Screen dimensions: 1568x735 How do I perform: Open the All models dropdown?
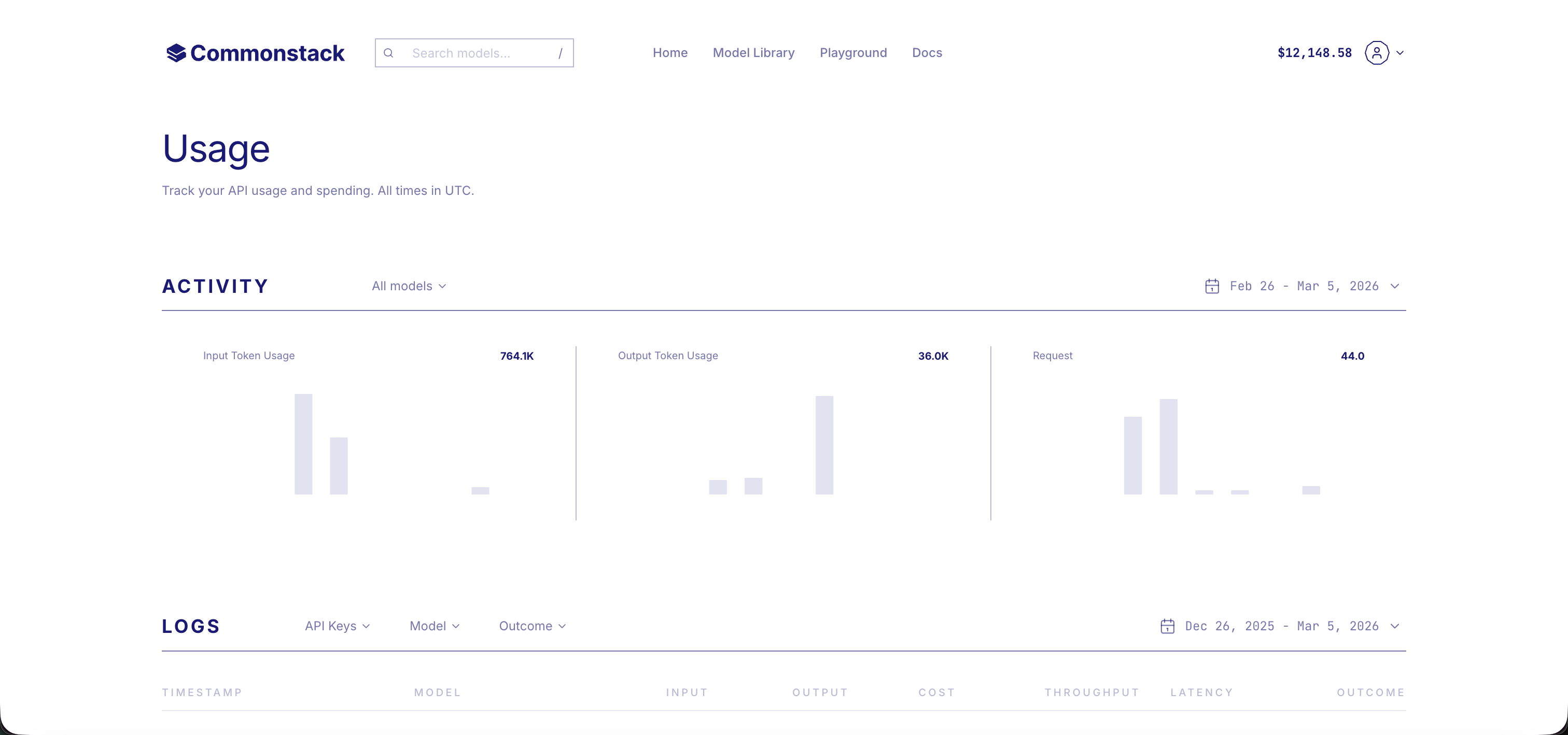tap(409, 286)
